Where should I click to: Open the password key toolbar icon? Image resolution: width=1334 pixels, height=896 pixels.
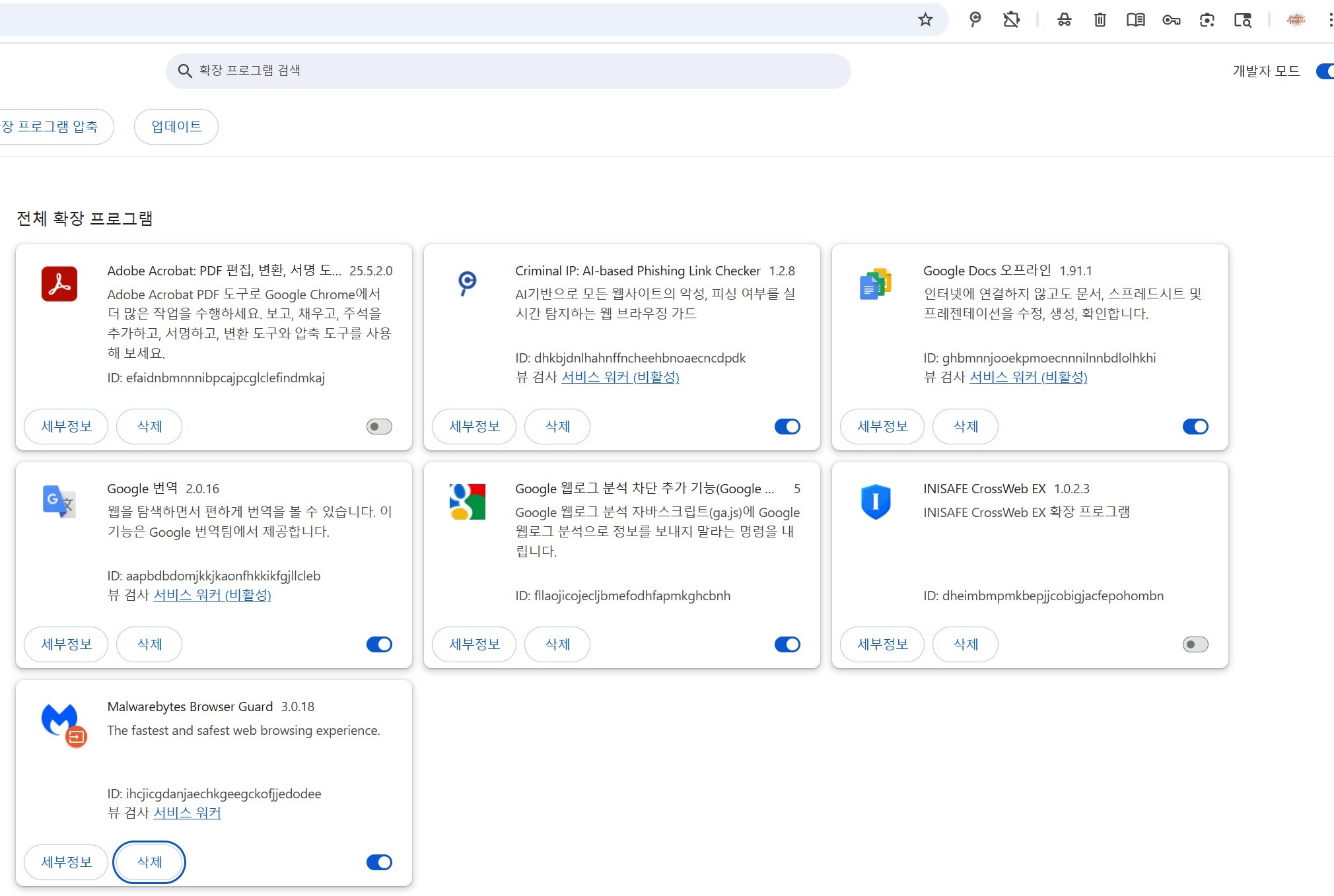(1171, 20)
